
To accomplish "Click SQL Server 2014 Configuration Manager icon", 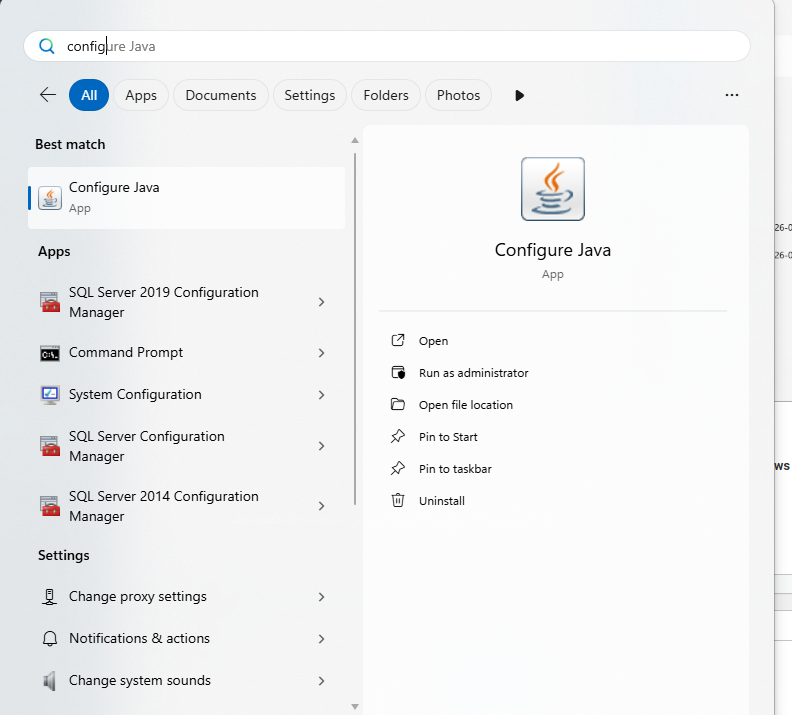I will [x=50, y=506].
